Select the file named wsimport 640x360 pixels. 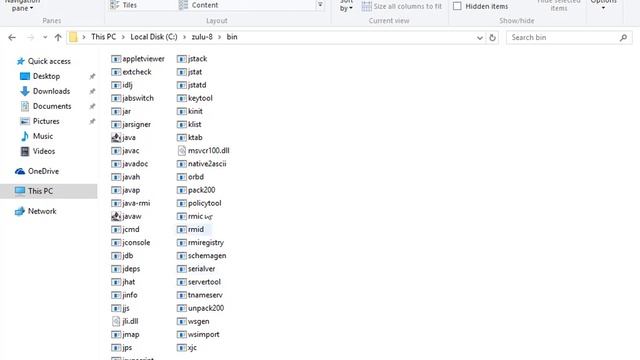coord(198,335)
